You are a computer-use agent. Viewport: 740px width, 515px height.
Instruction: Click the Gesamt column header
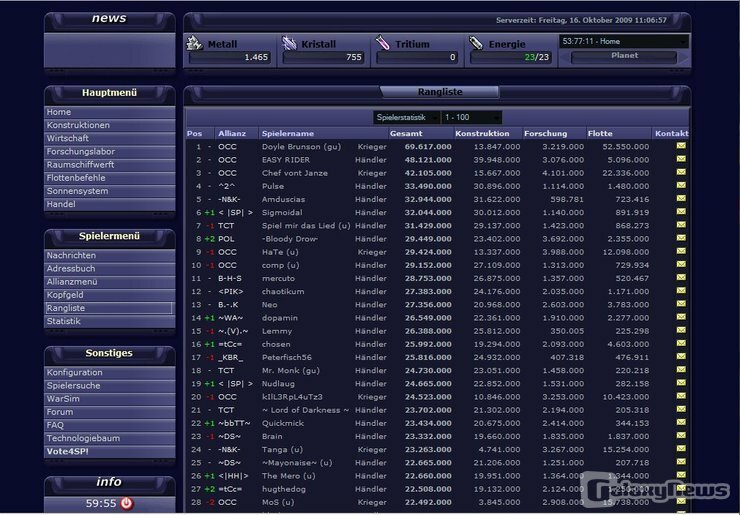point(406,134)
